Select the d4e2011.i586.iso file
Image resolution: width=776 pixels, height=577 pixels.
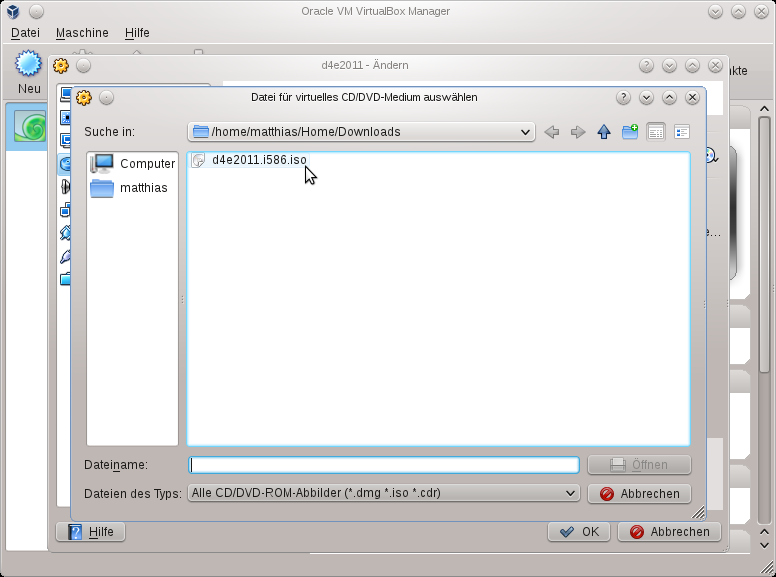249,160
